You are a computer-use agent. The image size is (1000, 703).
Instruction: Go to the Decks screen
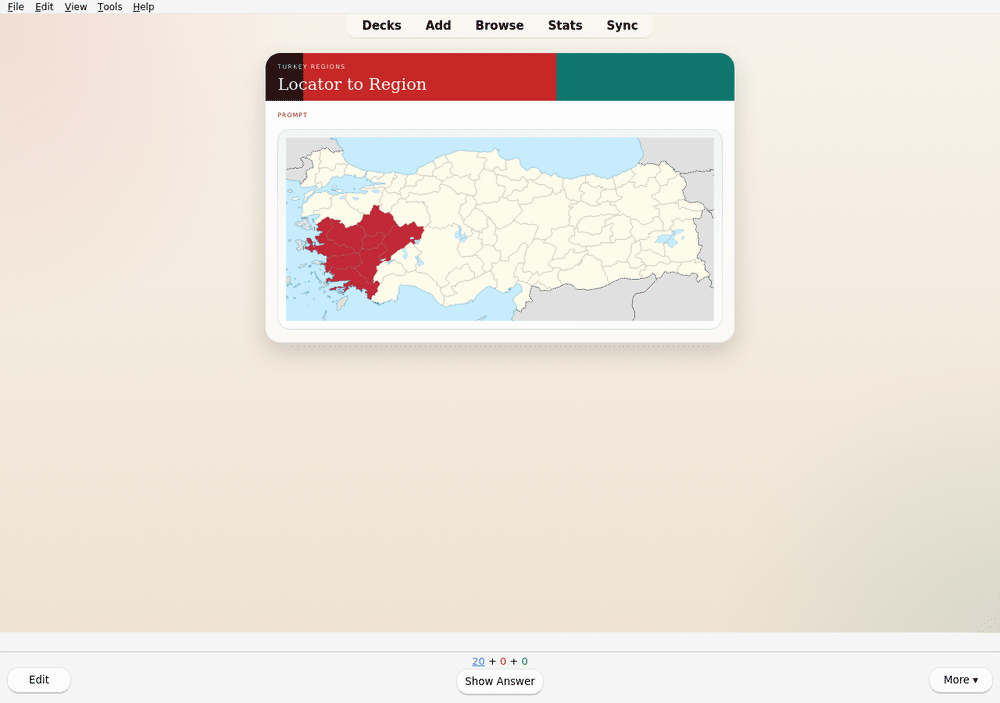coord(381,26)
